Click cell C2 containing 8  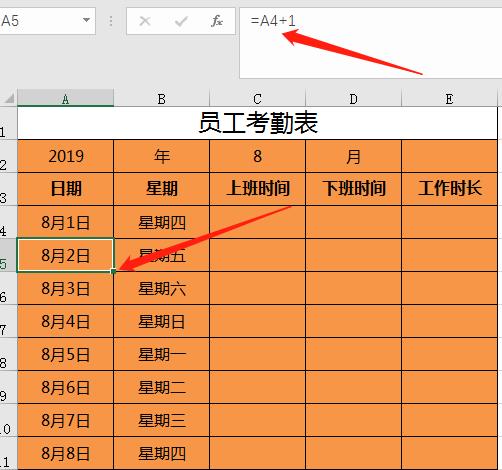tap(257, 156)
